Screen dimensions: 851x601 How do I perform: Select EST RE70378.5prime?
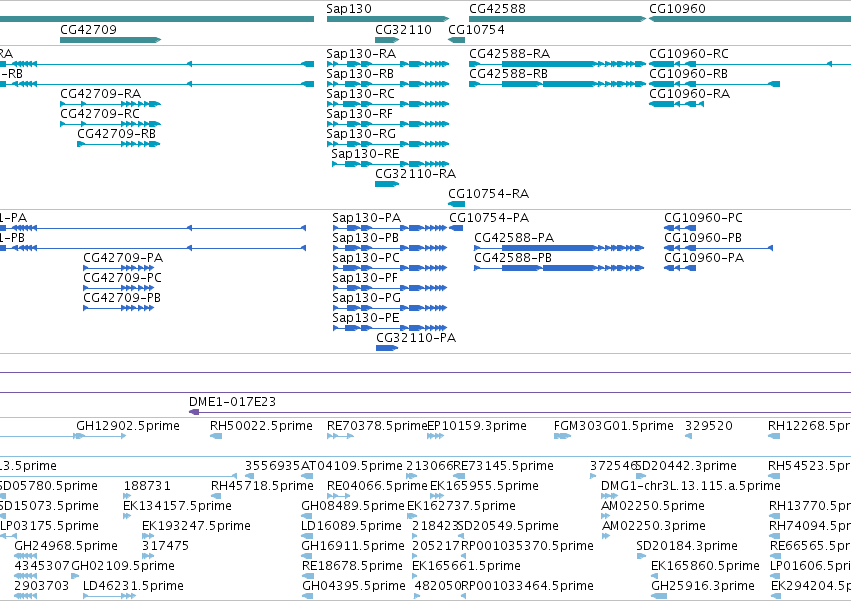[x=377, y=426]
